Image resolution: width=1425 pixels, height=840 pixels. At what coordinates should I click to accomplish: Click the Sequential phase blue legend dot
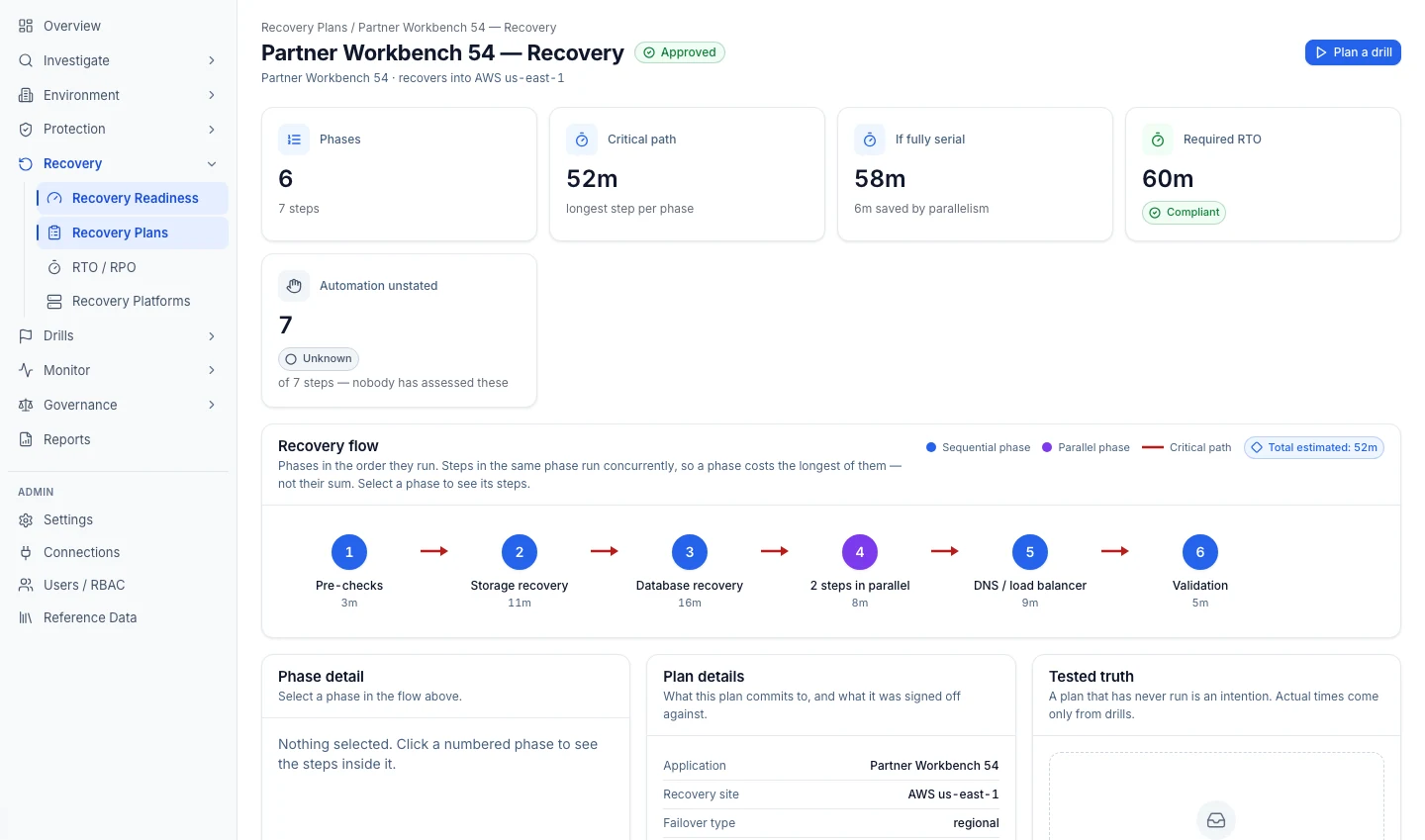coord(931,447)
